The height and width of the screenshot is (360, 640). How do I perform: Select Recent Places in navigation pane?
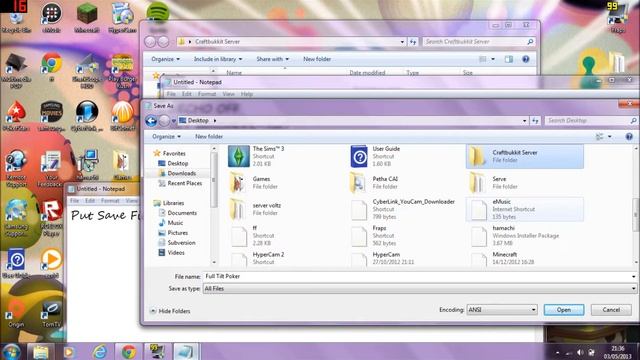[x=180, y=183]
